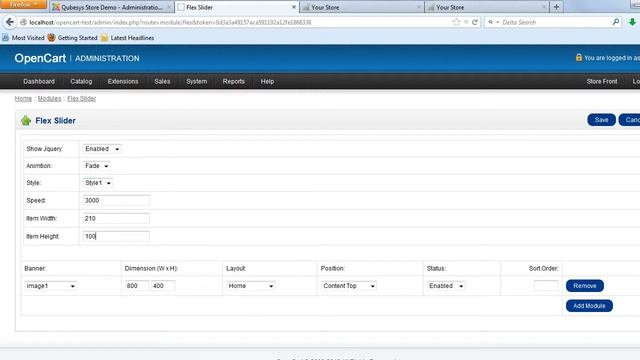
Task: Open the Firefox menu button
Action: [24, 4]
